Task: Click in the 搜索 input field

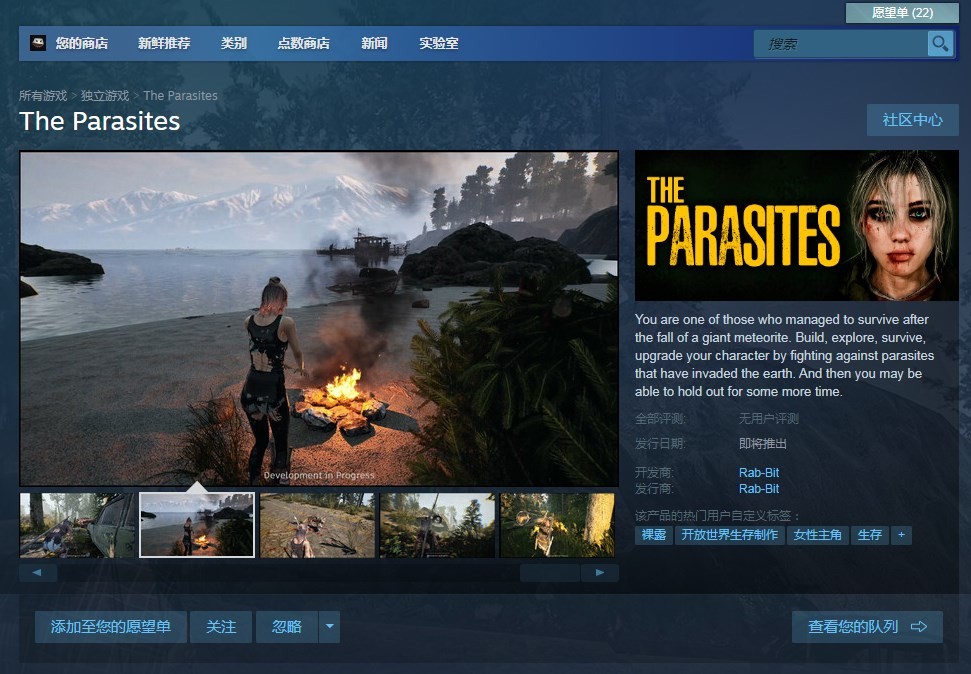Action: [x=842, y=44]
